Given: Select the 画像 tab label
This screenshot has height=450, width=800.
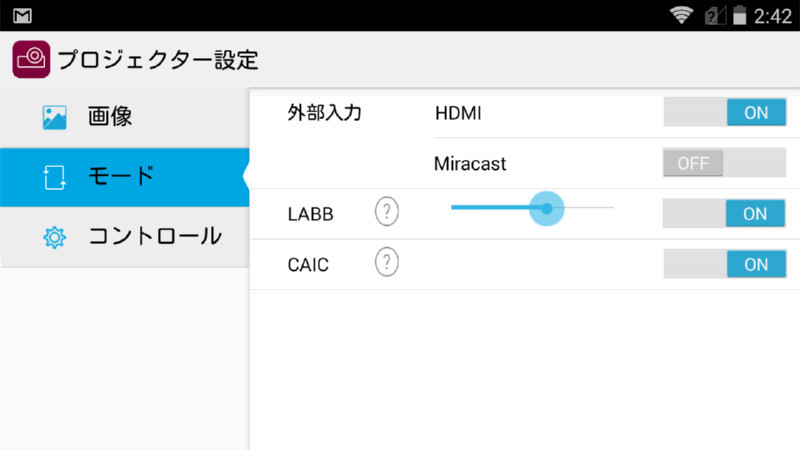Looking at the screenshot, I should coord(110,117).
